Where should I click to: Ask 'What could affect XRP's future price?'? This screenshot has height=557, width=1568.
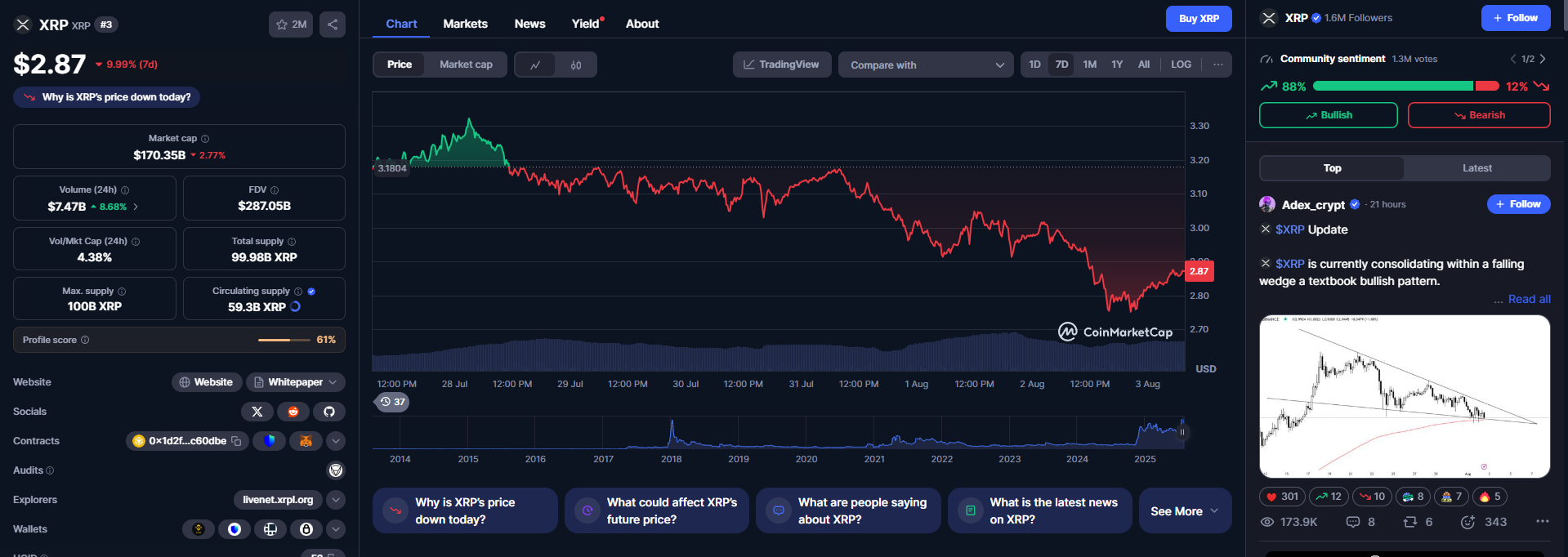[x=656, y=511]
